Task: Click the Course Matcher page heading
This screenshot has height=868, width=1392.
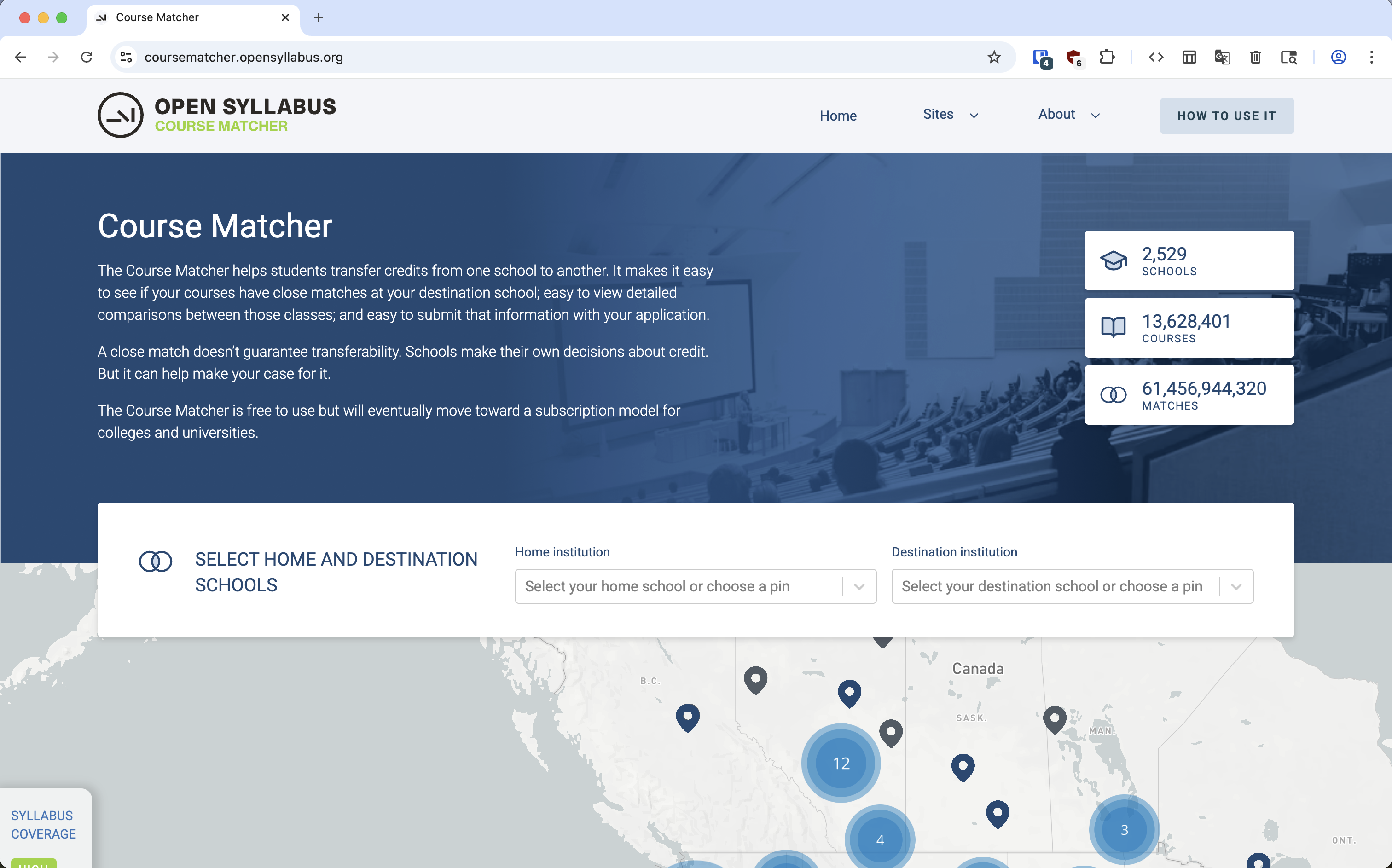Action: tap(215, 226)
